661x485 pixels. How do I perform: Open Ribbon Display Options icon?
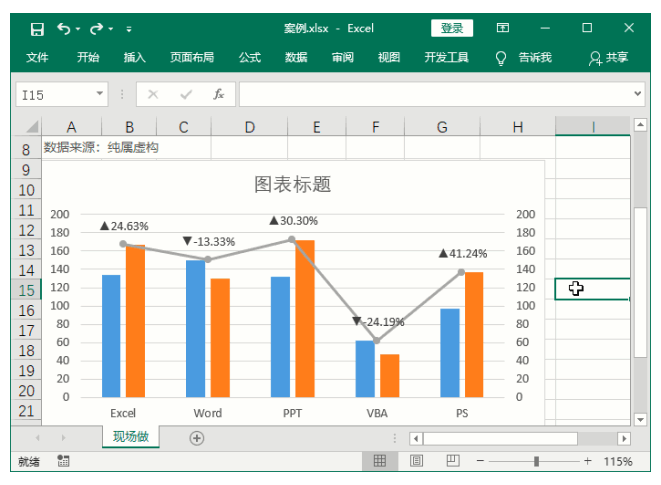502,28
